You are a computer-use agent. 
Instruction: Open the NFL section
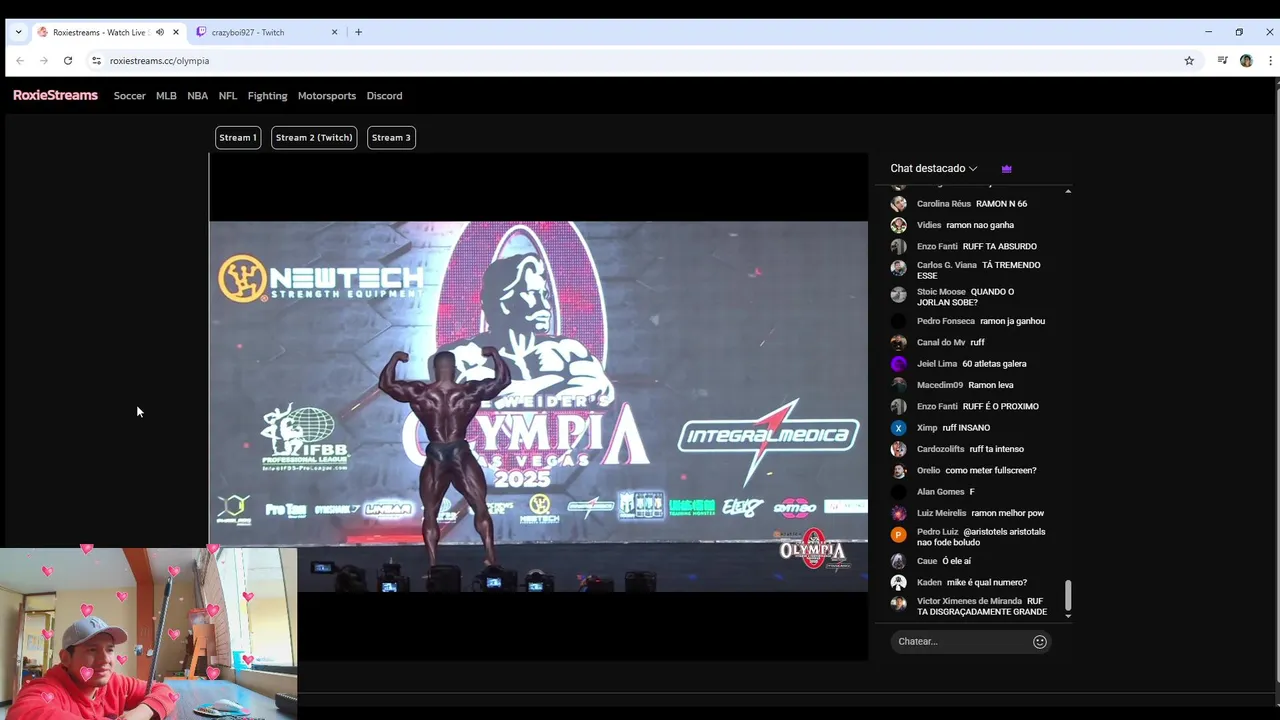[228, 96]
